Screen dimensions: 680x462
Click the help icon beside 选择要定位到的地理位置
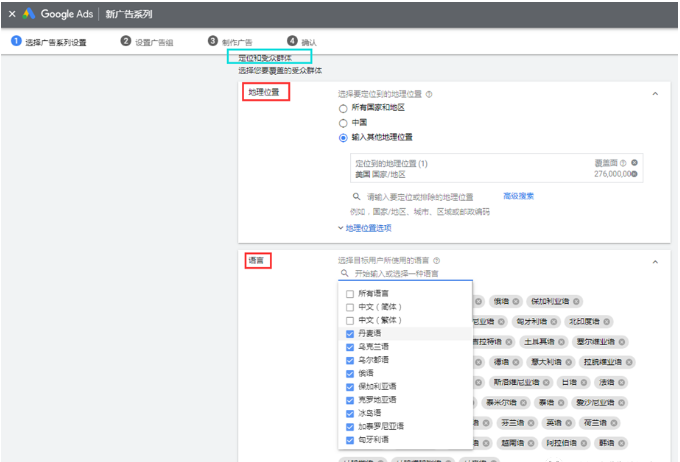[x=429, y=95]
